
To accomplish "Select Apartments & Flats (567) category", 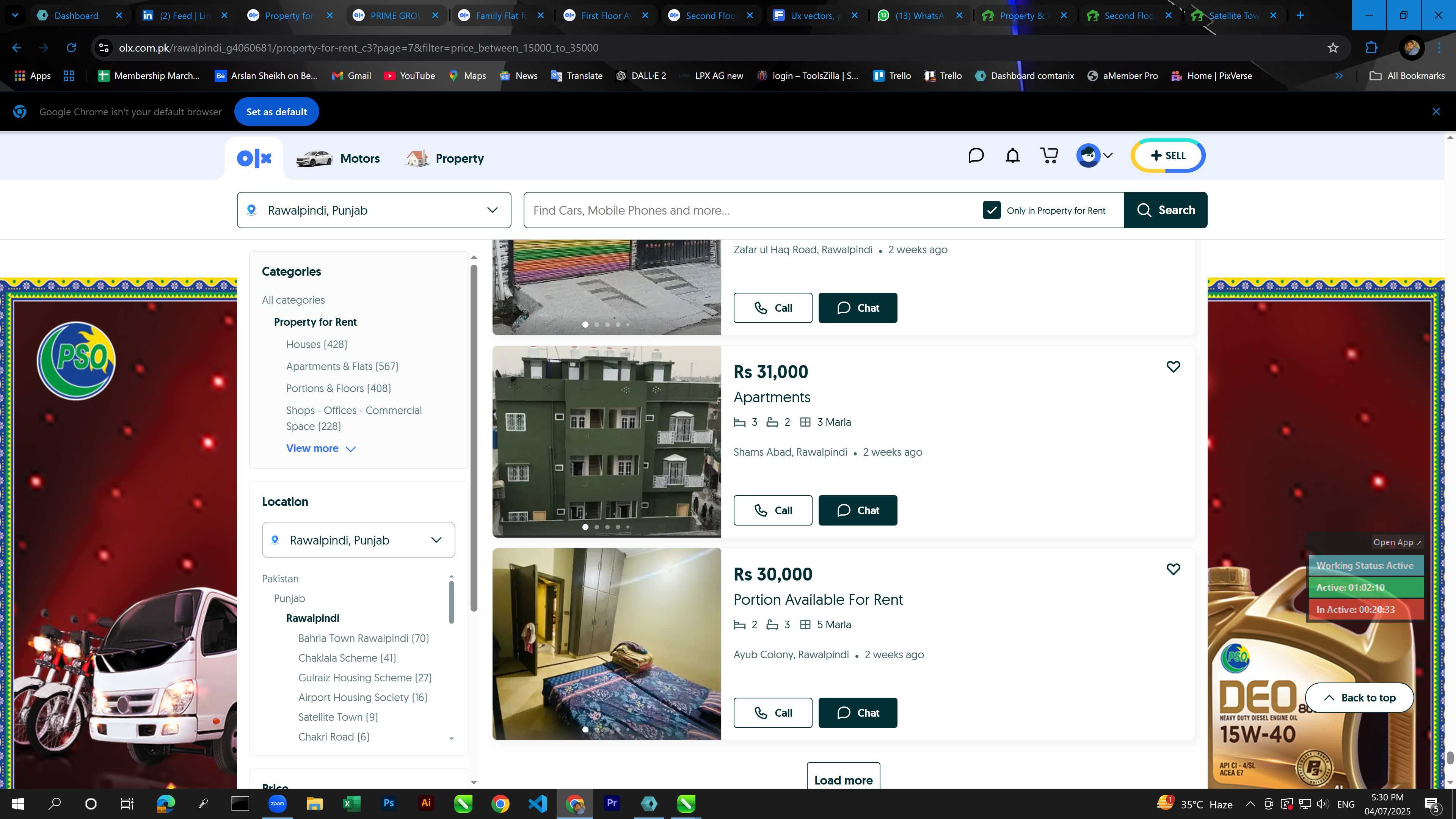I will tap(342, 366).
